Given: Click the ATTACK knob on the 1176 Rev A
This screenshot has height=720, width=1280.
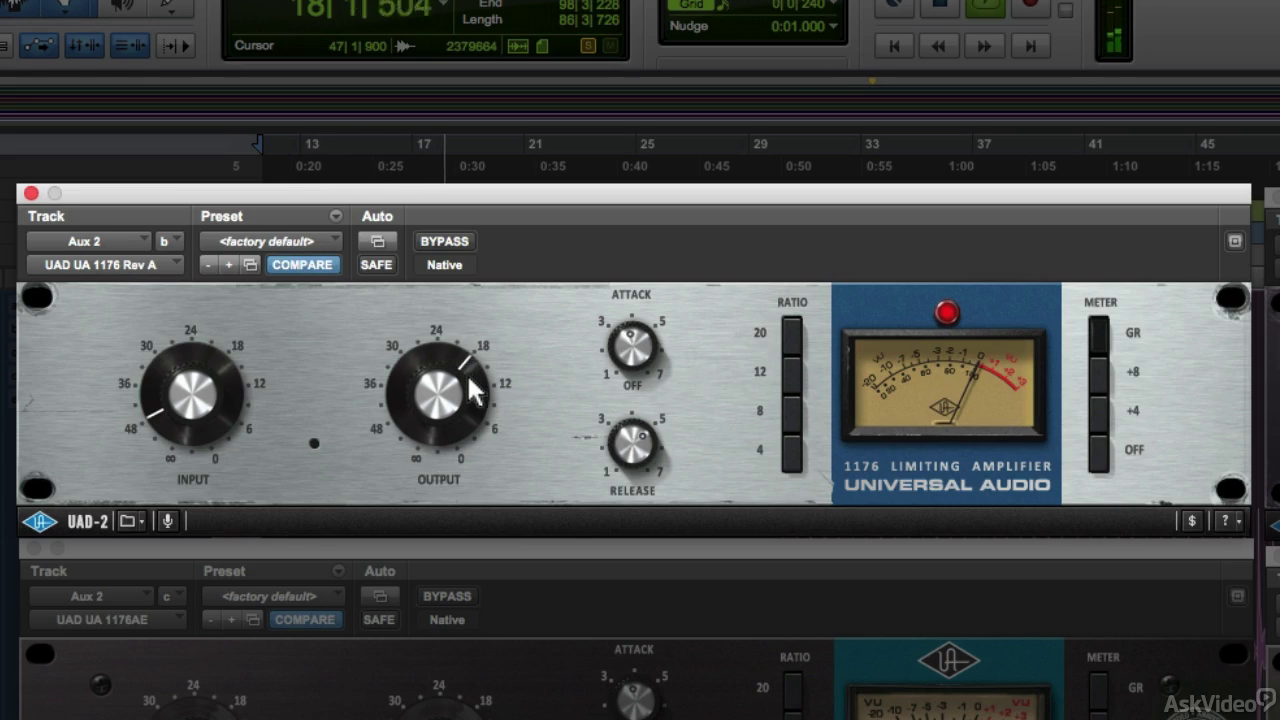Looking at the screenshot, I should click(631, 347).
